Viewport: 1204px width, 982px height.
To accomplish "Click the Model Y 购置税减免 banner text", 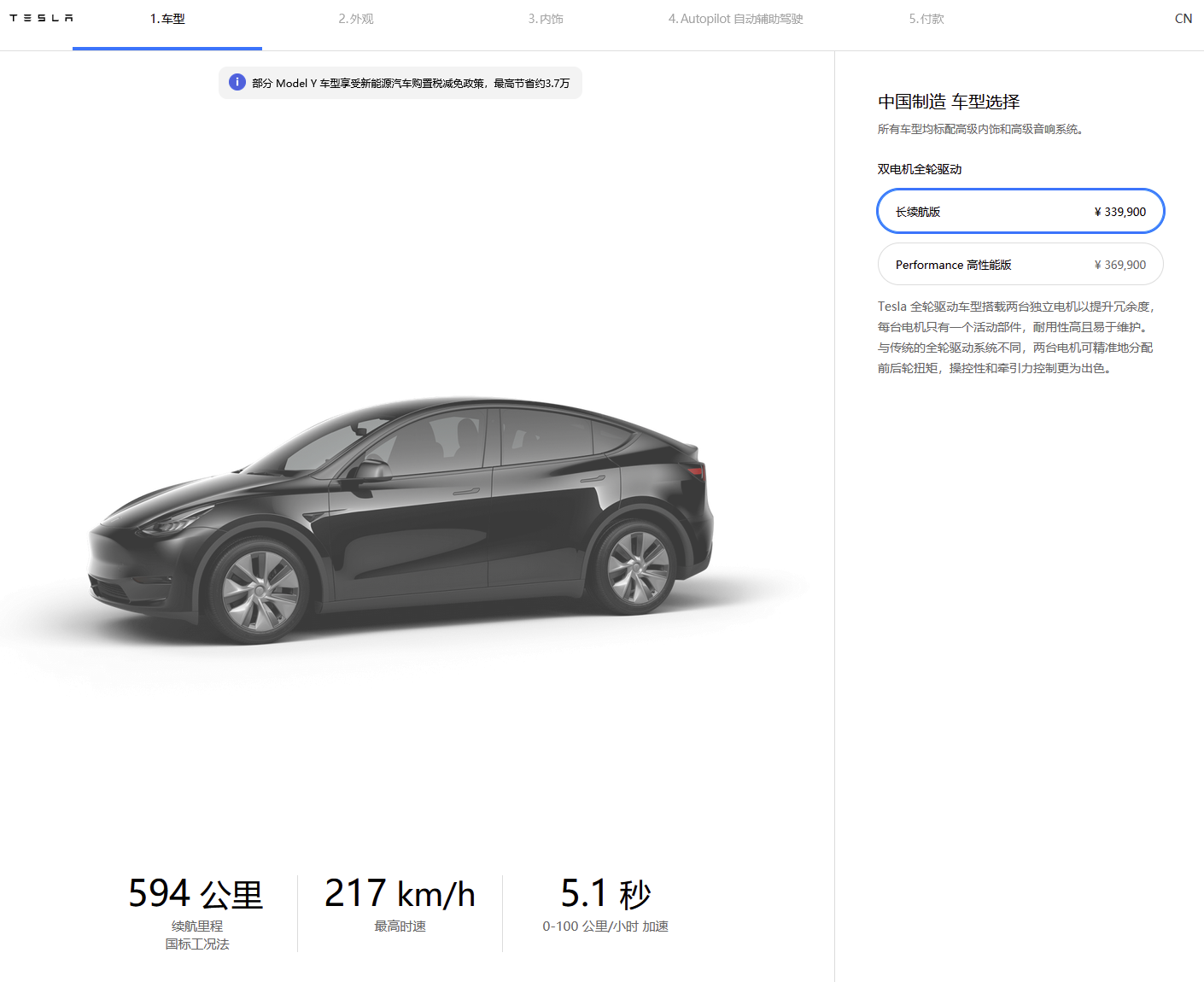I will [410, 83].
